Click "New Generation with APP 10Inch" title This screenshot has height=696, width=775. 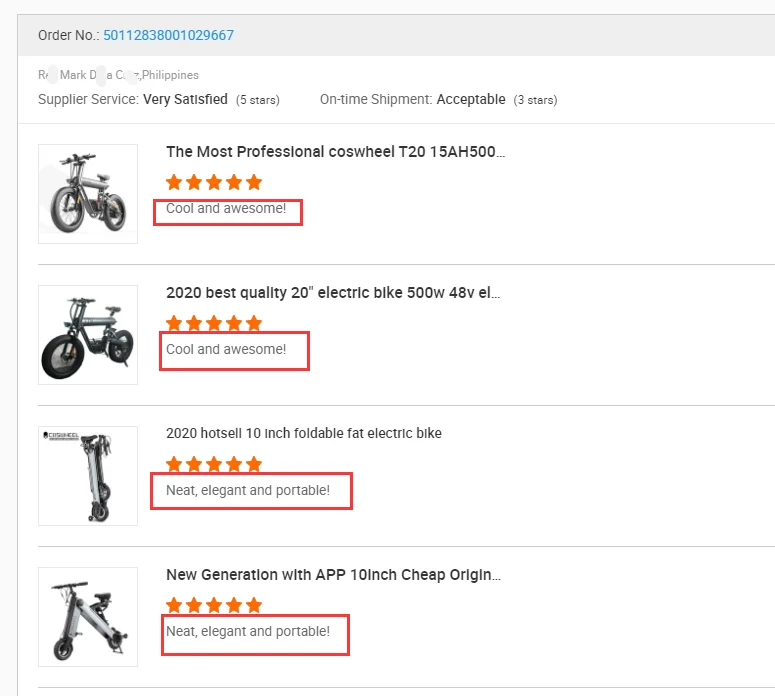333,575
